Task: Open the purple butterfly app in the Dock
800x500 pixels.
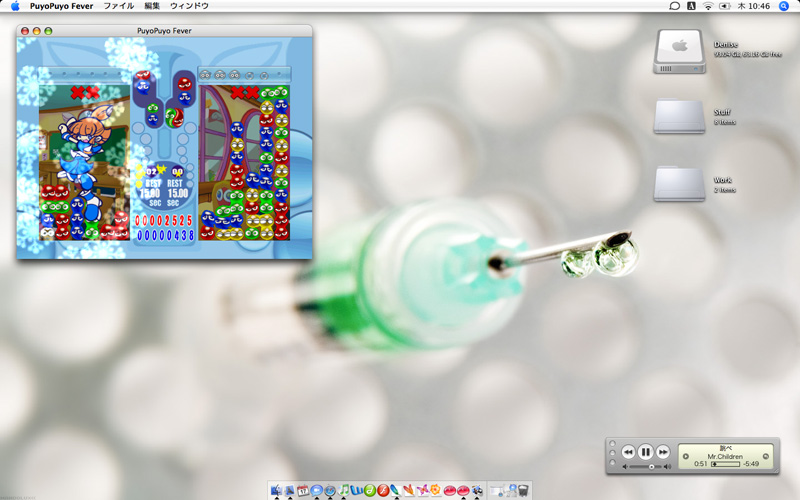Action: [x=422, y=490]
